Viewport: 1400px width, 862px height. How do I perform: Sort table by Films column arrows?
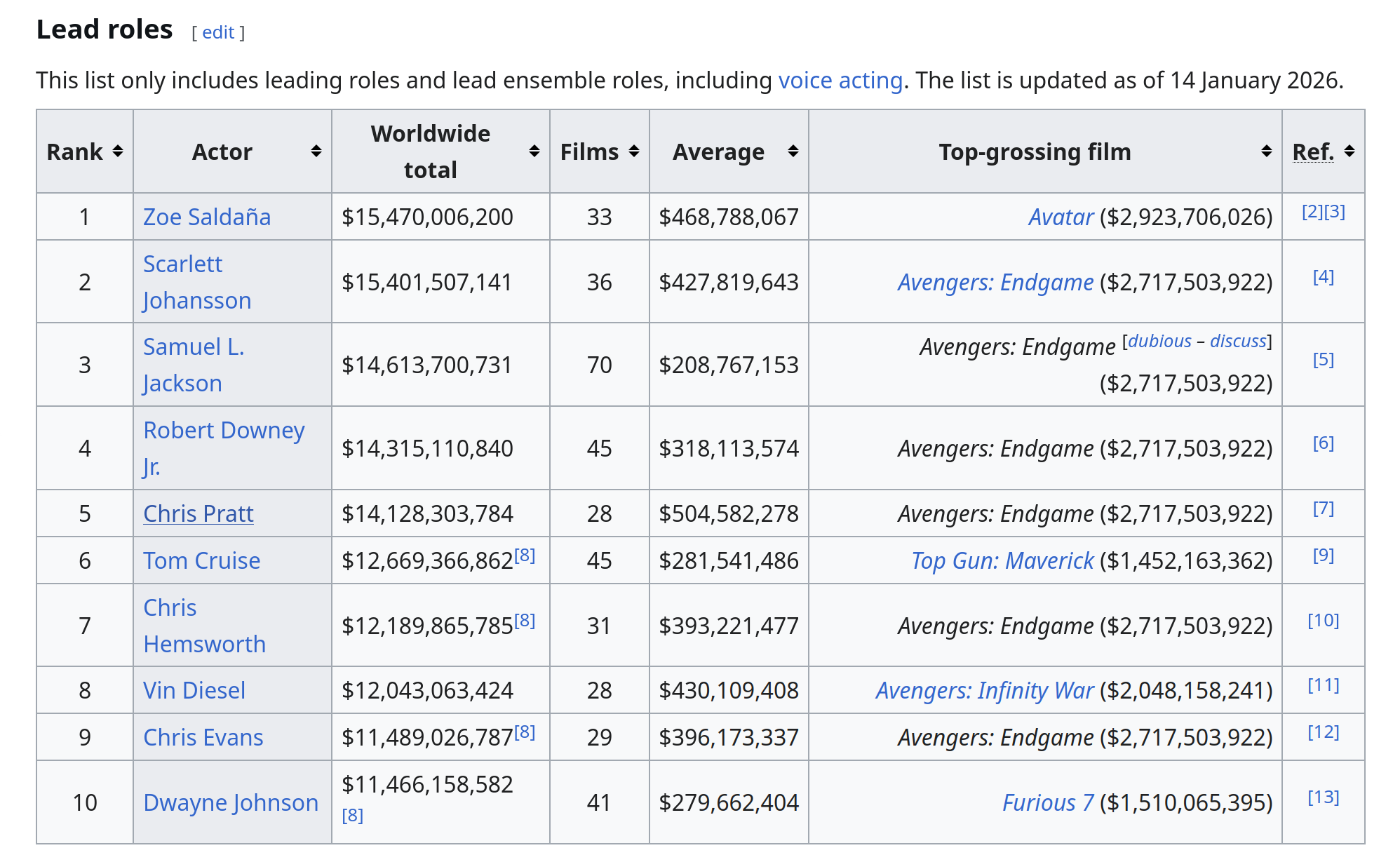(x=634, y=151)
